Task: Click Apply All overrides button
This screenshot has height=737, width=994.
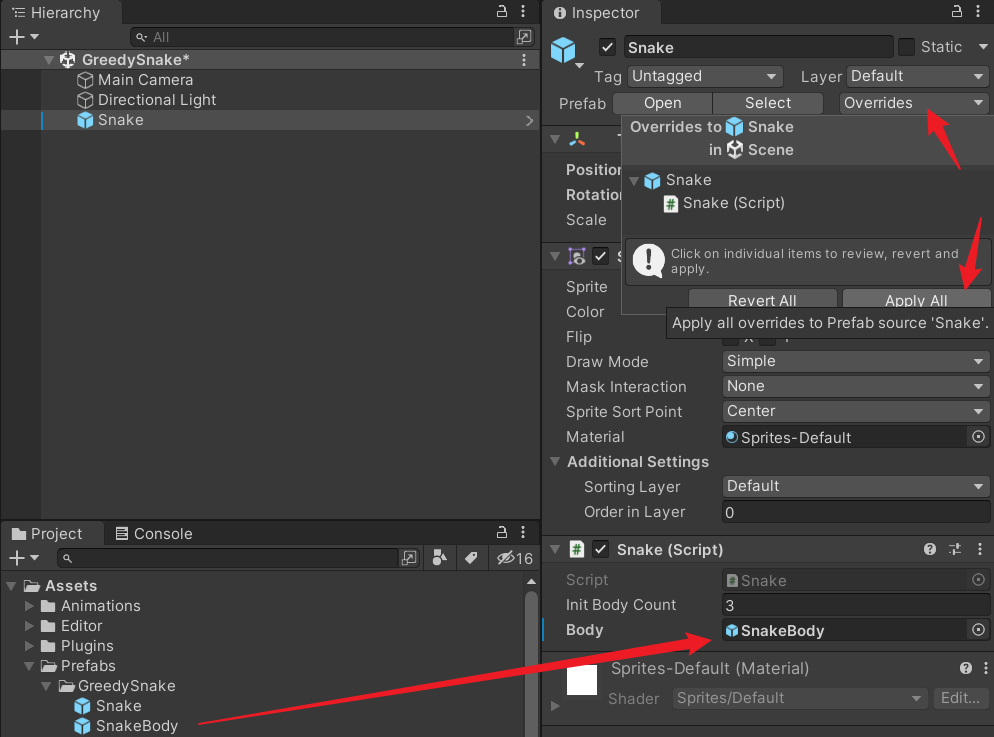Action: click(x=916, y=300)
